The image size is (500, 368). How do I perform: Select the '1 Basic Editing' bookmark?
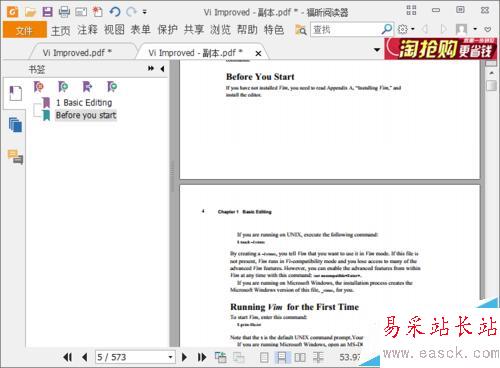pos(84,102)
